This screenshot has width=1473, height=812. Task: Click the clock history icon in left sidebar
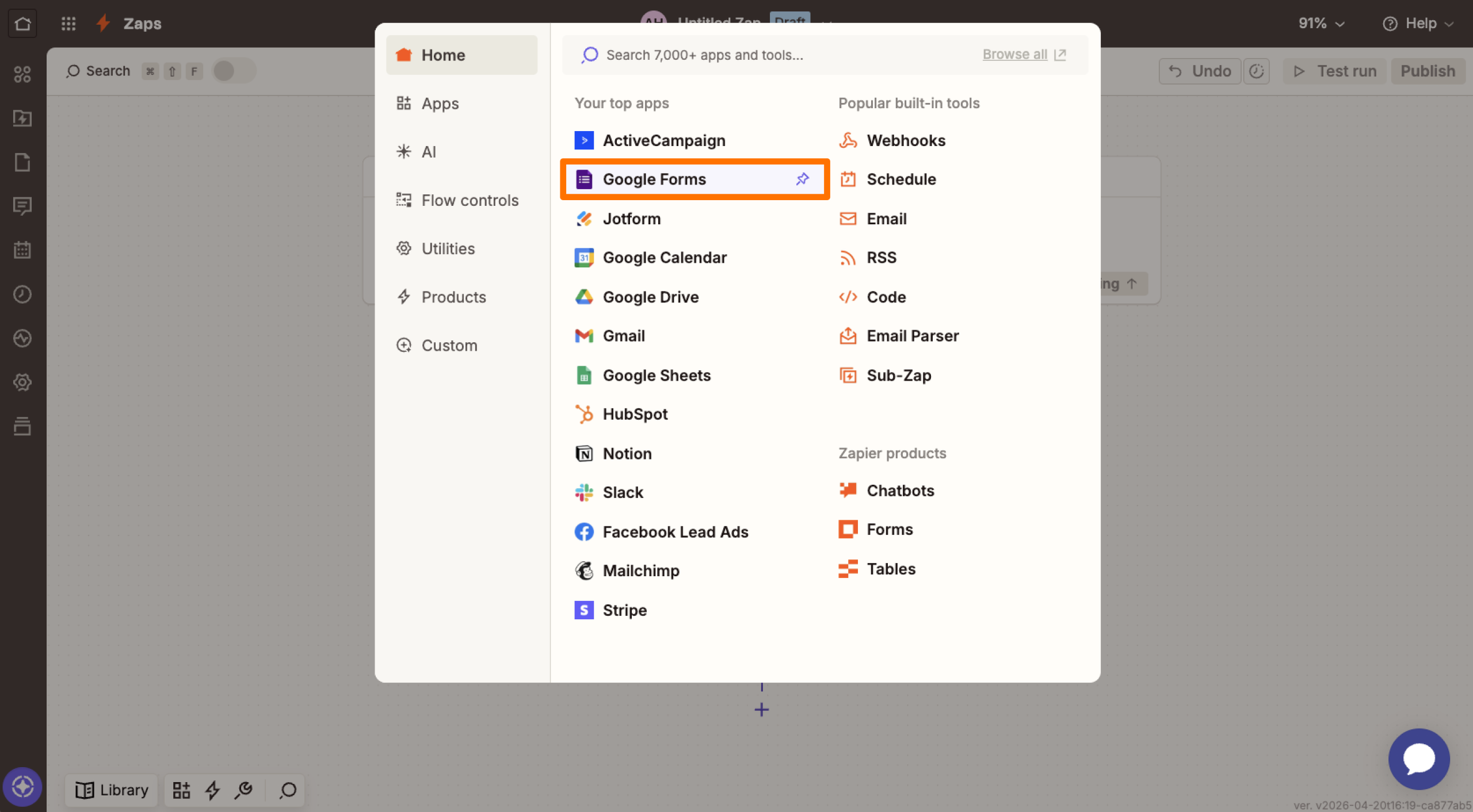(x=22, y=294)
